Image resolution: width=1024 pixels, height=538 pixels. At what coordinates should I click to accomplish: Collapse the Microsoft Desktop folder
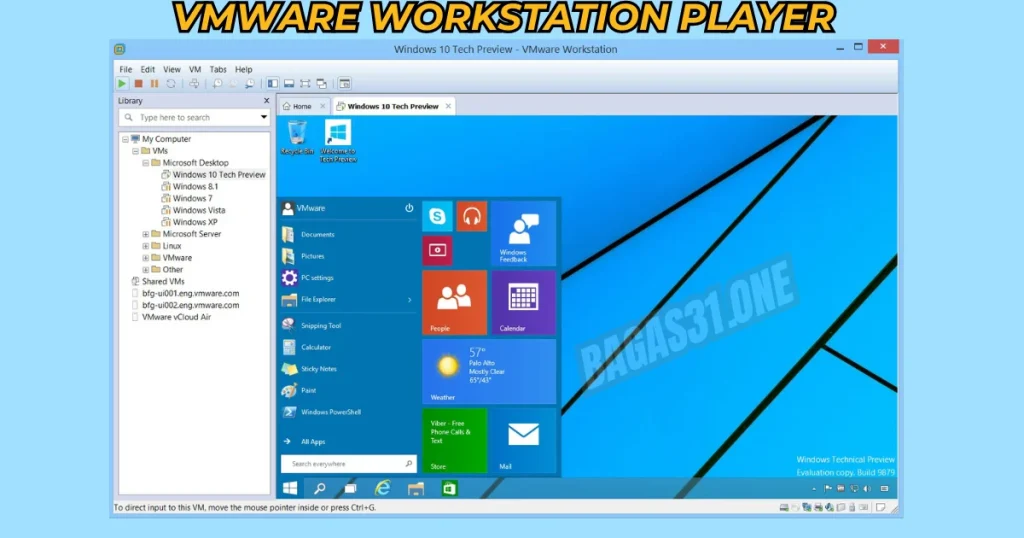click(x=146, y=163)
